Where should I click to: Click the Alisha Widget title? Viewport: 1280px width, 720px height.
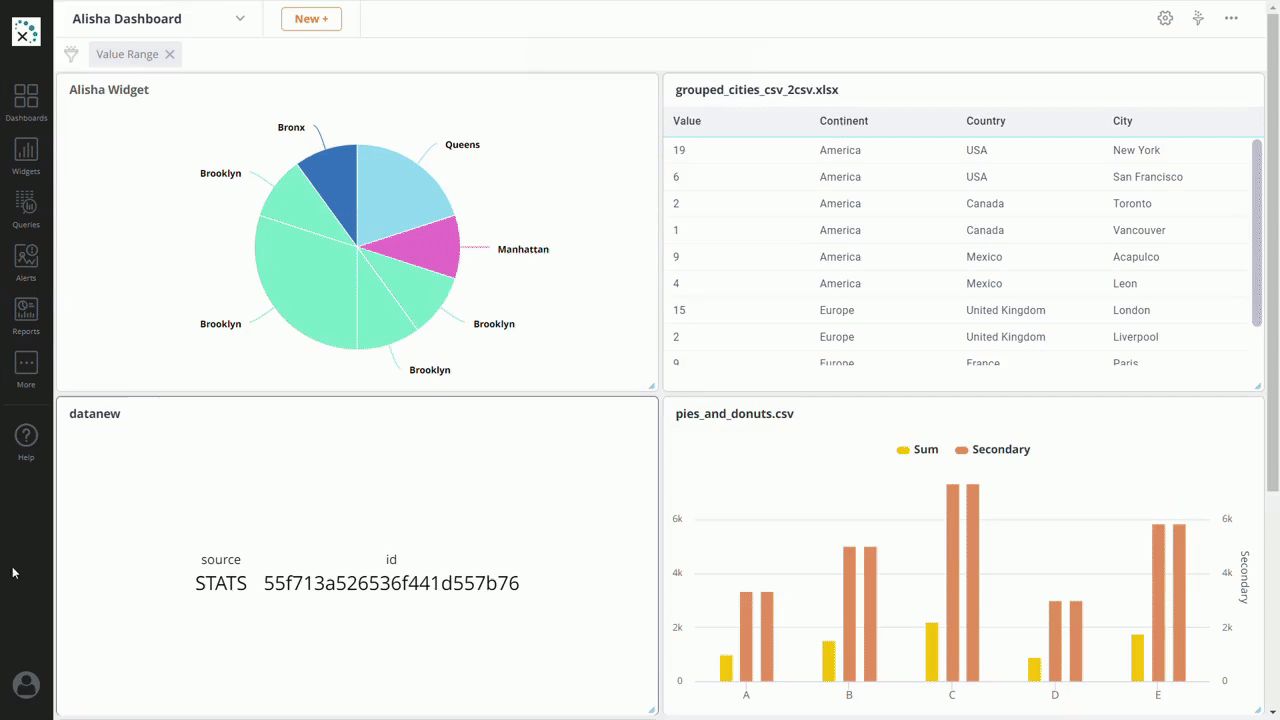click(108, 89)
